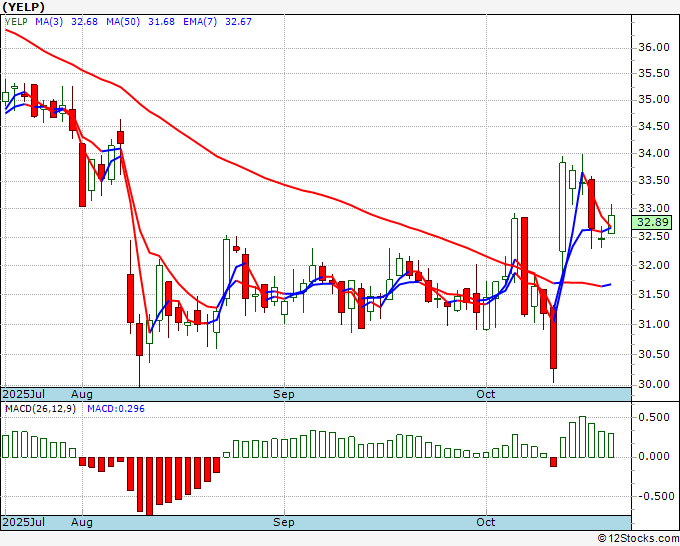The height and width of the screenshot is (546, 680).
Task: Click the 33.00 price axis label
Action: [654, 208]
